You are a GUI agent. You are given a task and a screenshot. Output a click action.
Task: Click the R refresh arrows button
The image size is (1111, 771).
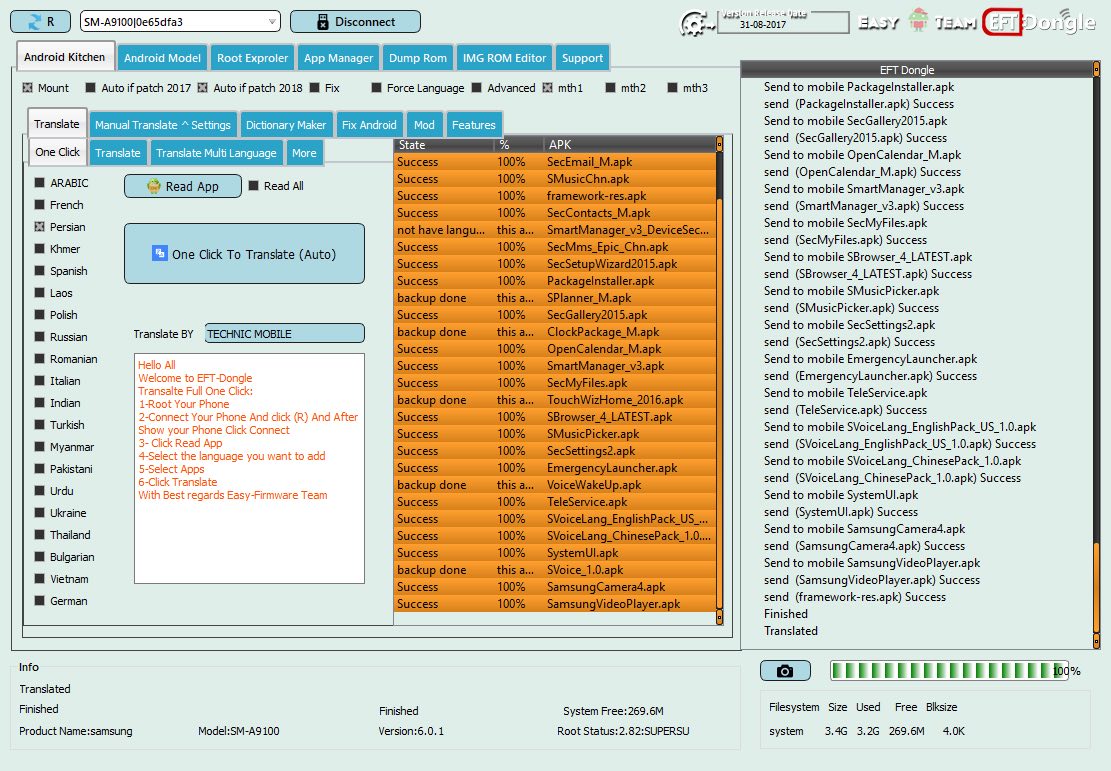coord(40,22)
